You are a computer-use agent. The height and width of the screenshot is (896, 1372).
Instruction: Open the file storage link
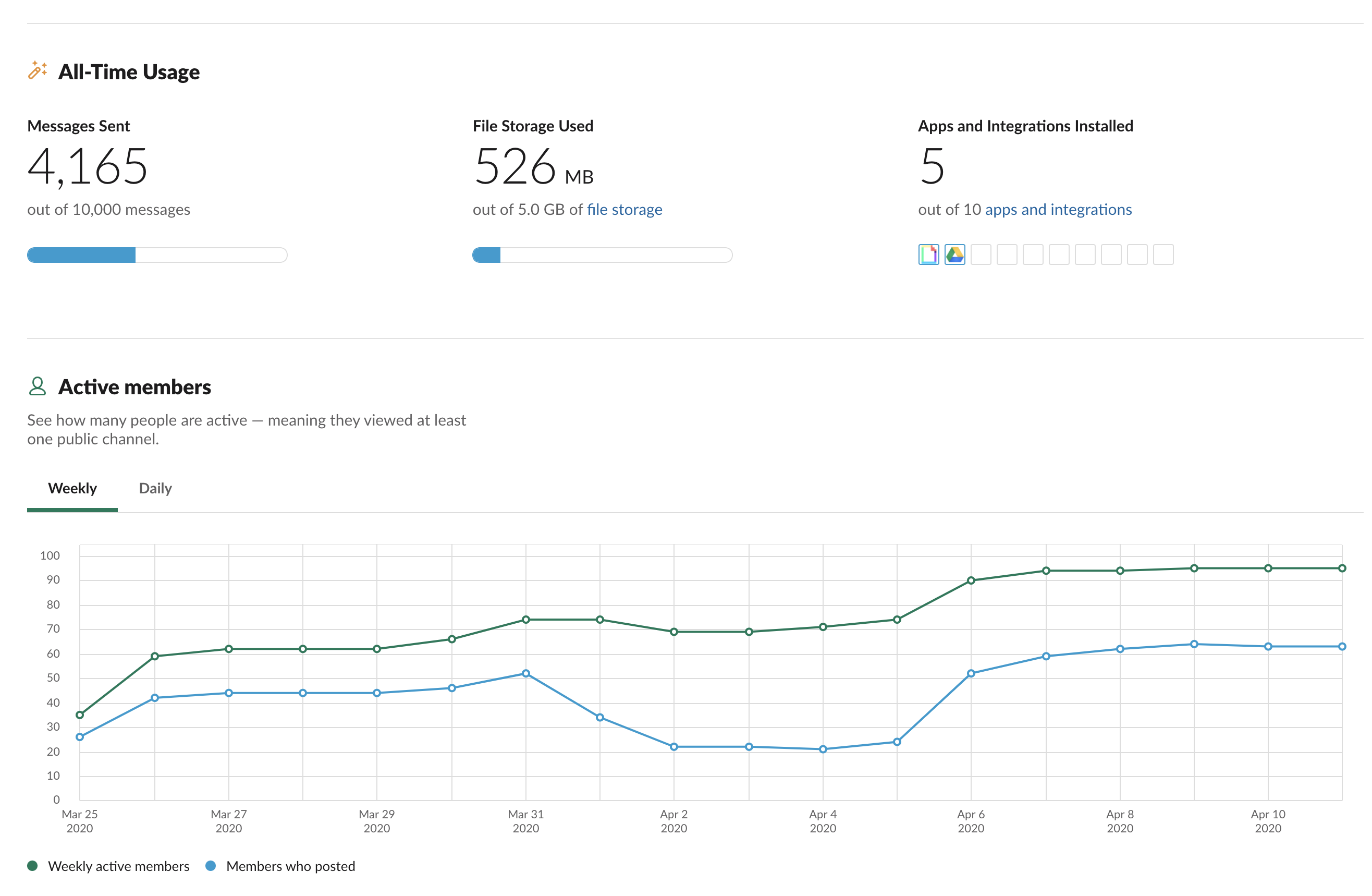tap(624, 209)
